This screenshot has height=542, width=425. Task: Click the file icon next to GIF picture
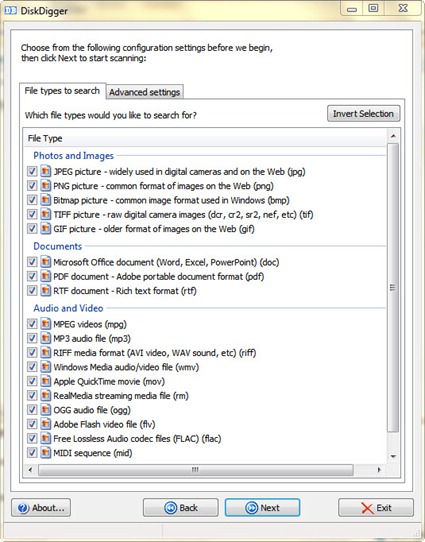(45, 228)
